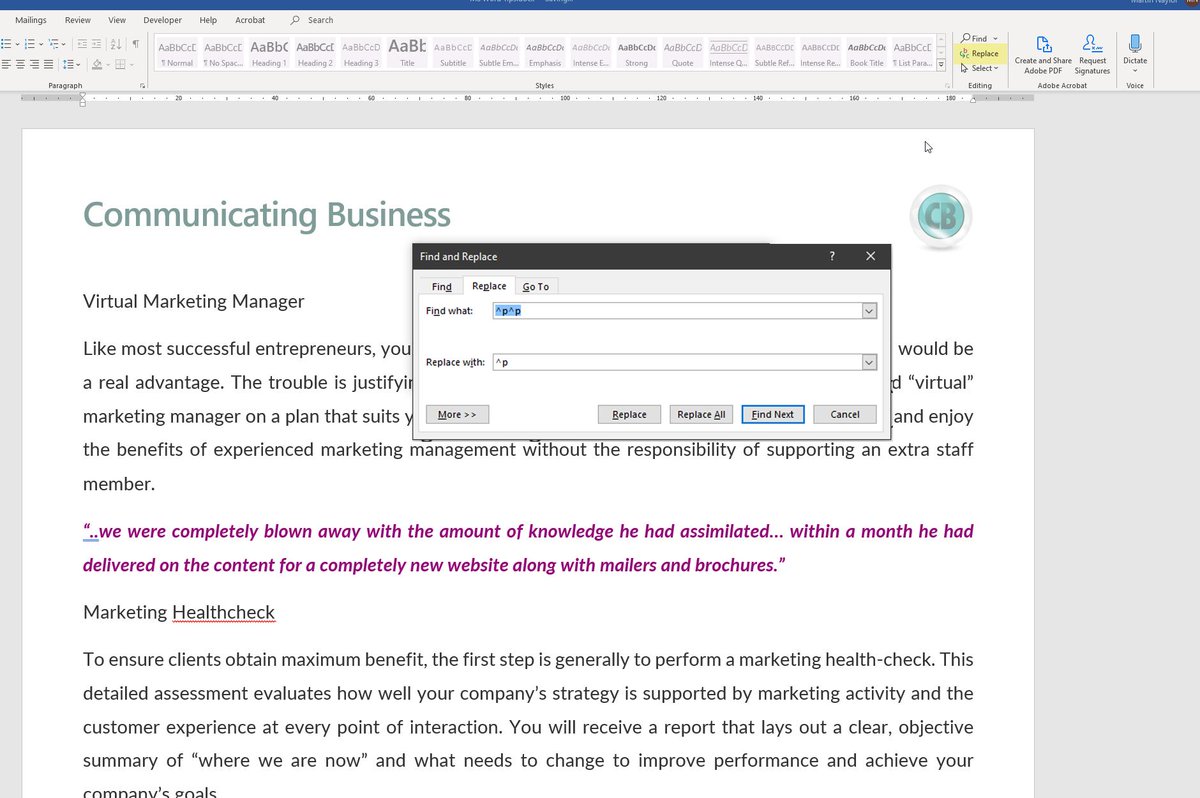Image resolution: width=1200 pixels, height=798 pixels.
Task: Apply the Book Title style
Action: (866, 54)
